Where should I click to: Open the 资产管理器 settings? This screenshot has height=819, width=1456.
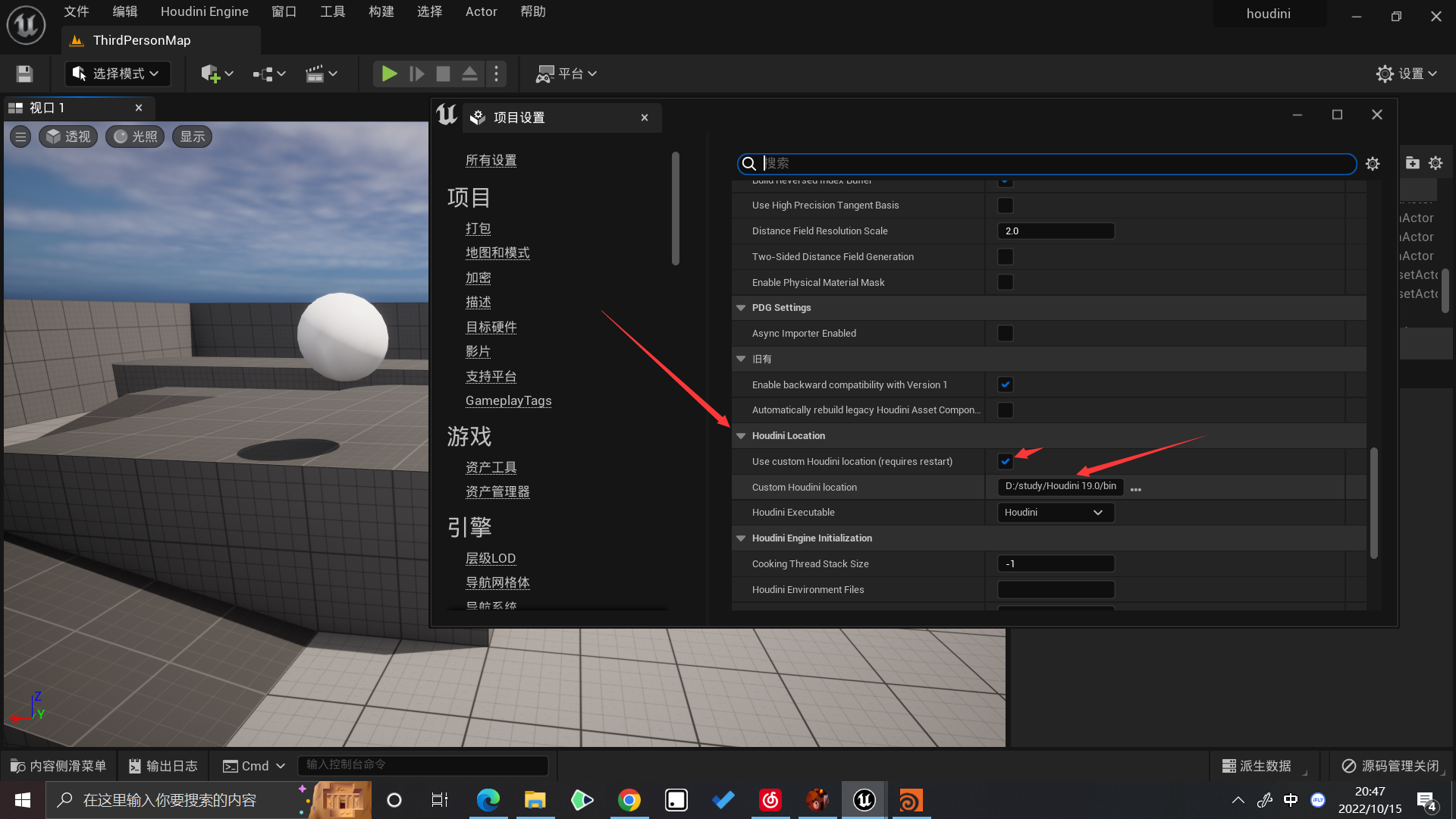tap(497, 492)
